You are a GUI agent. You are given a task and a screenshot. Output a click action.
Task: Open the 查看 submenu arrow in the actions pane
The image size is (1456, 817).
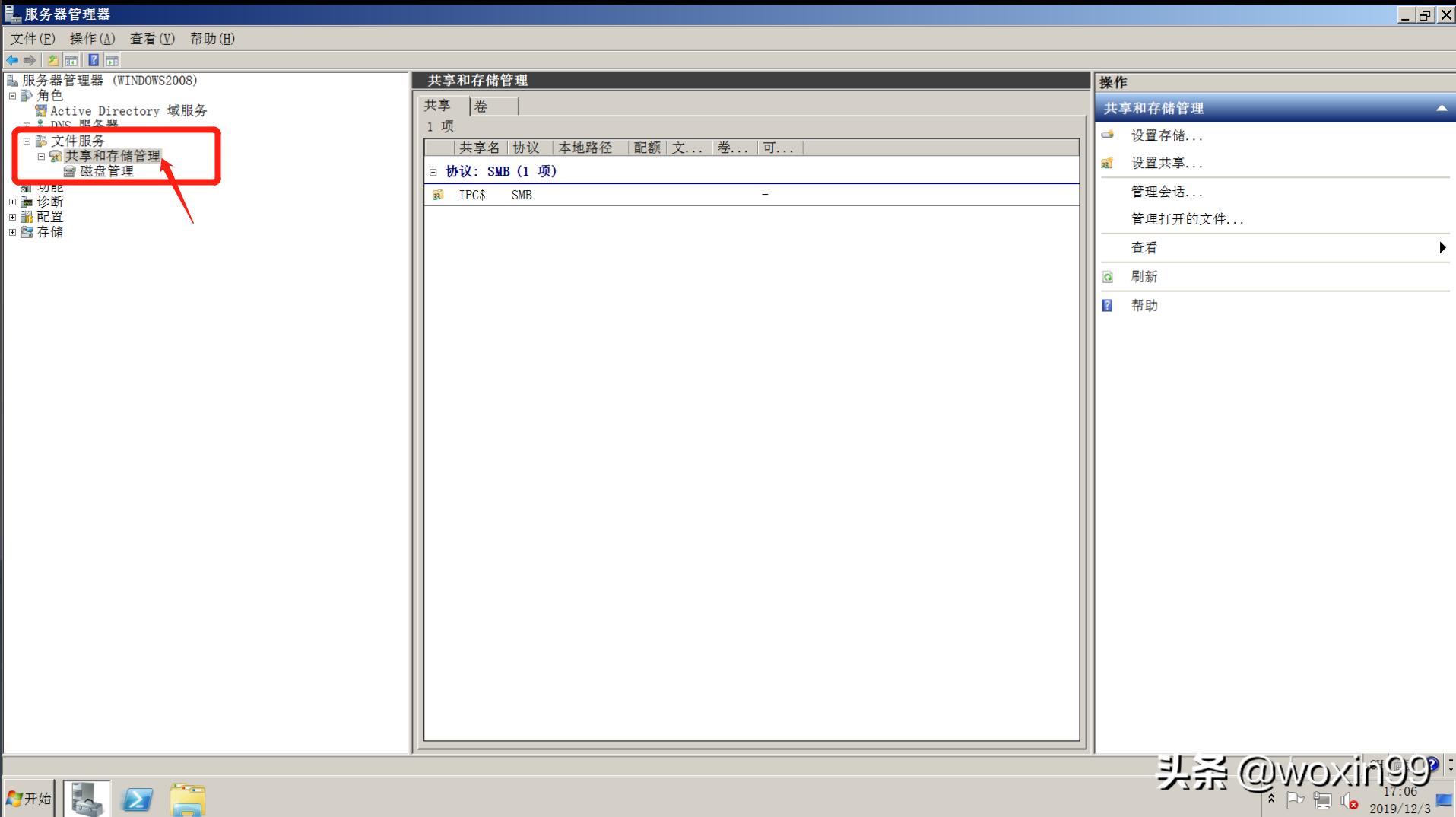pos(1442,247)
